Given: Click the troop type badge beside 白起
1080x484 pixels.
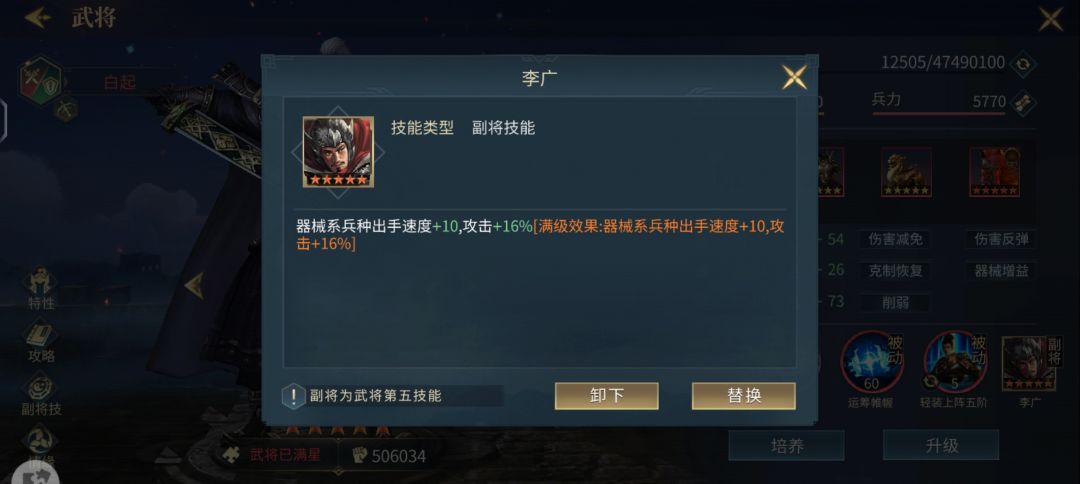Looking at the screenshot, I should coord(41,81).
